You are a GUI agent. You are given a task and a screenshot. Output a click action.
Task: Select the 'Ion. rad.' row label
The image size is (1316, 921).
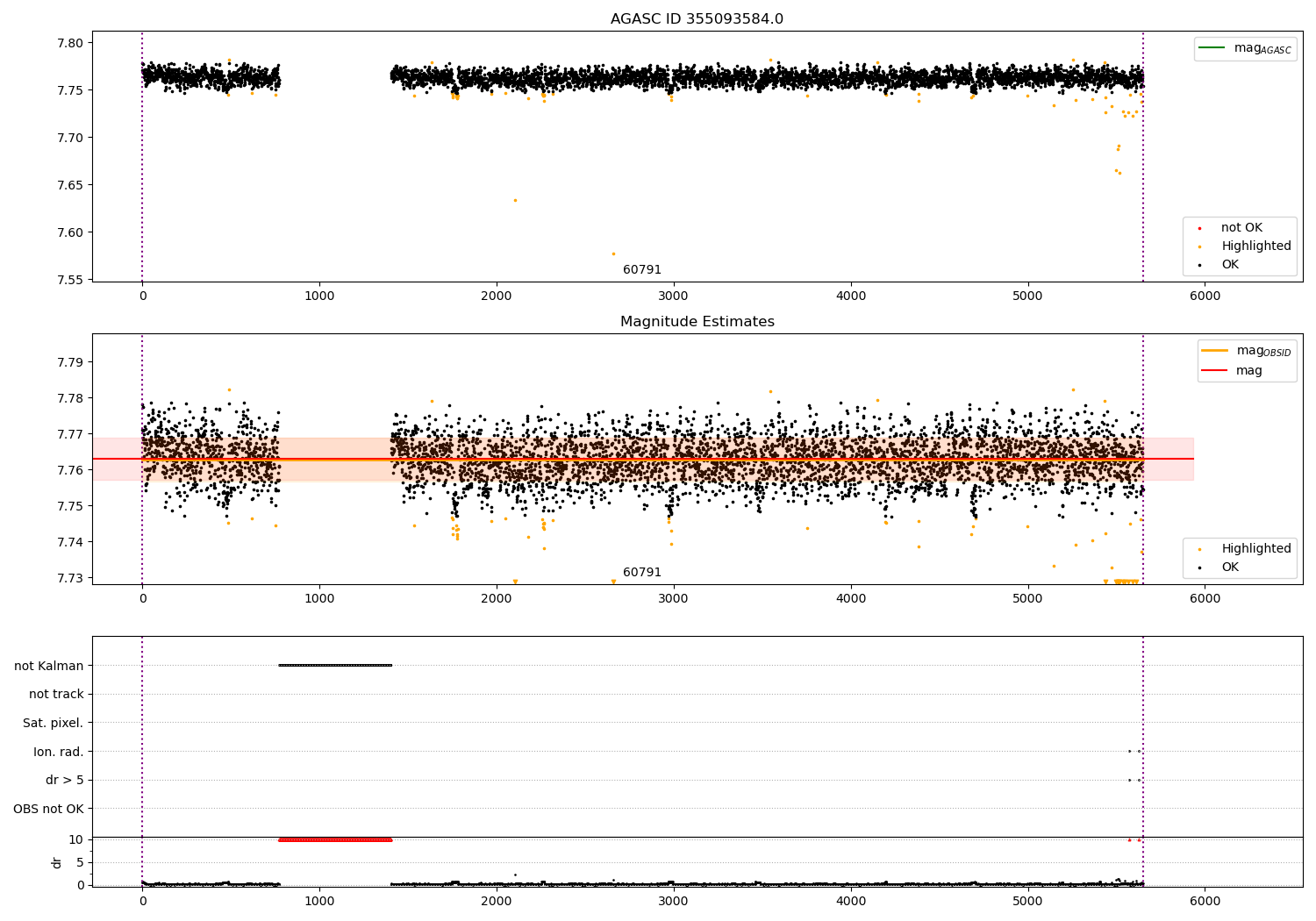59,752
